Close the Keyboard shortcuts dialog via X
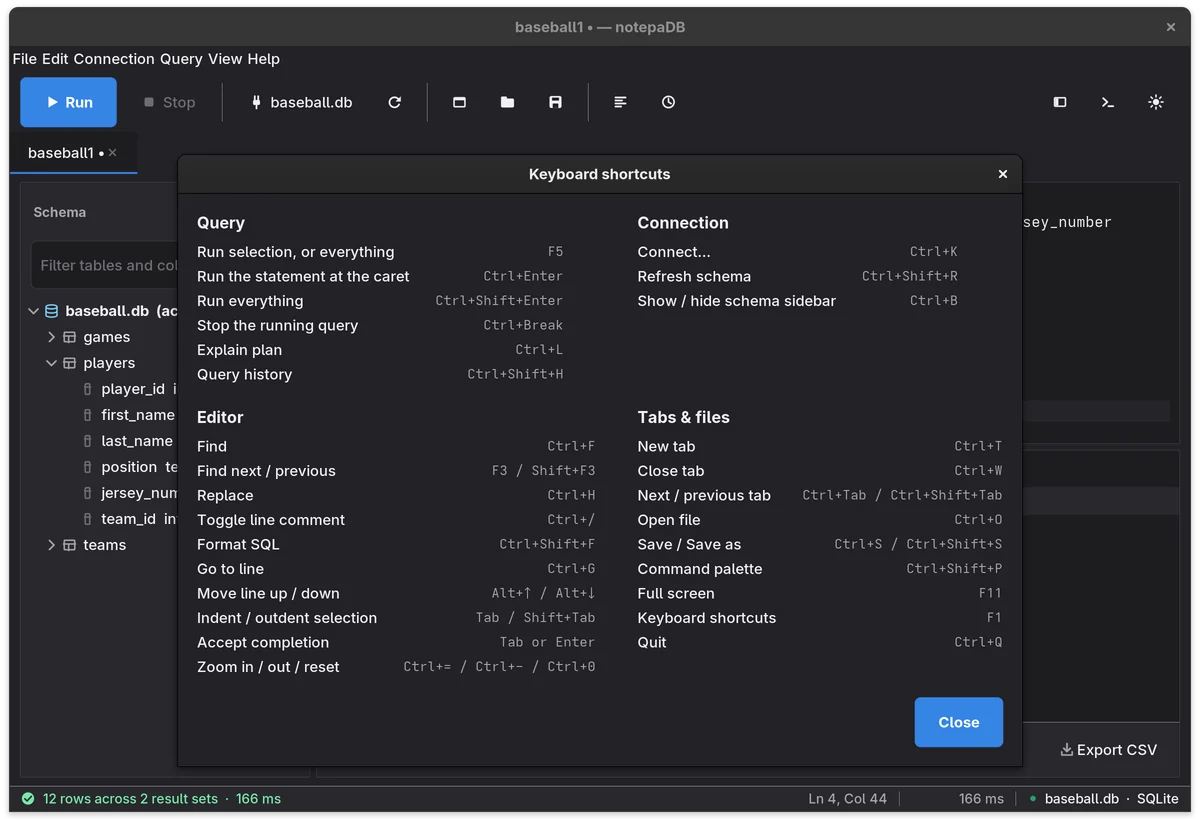This screenshot has width=1200, height=823. click(1003, 174)
